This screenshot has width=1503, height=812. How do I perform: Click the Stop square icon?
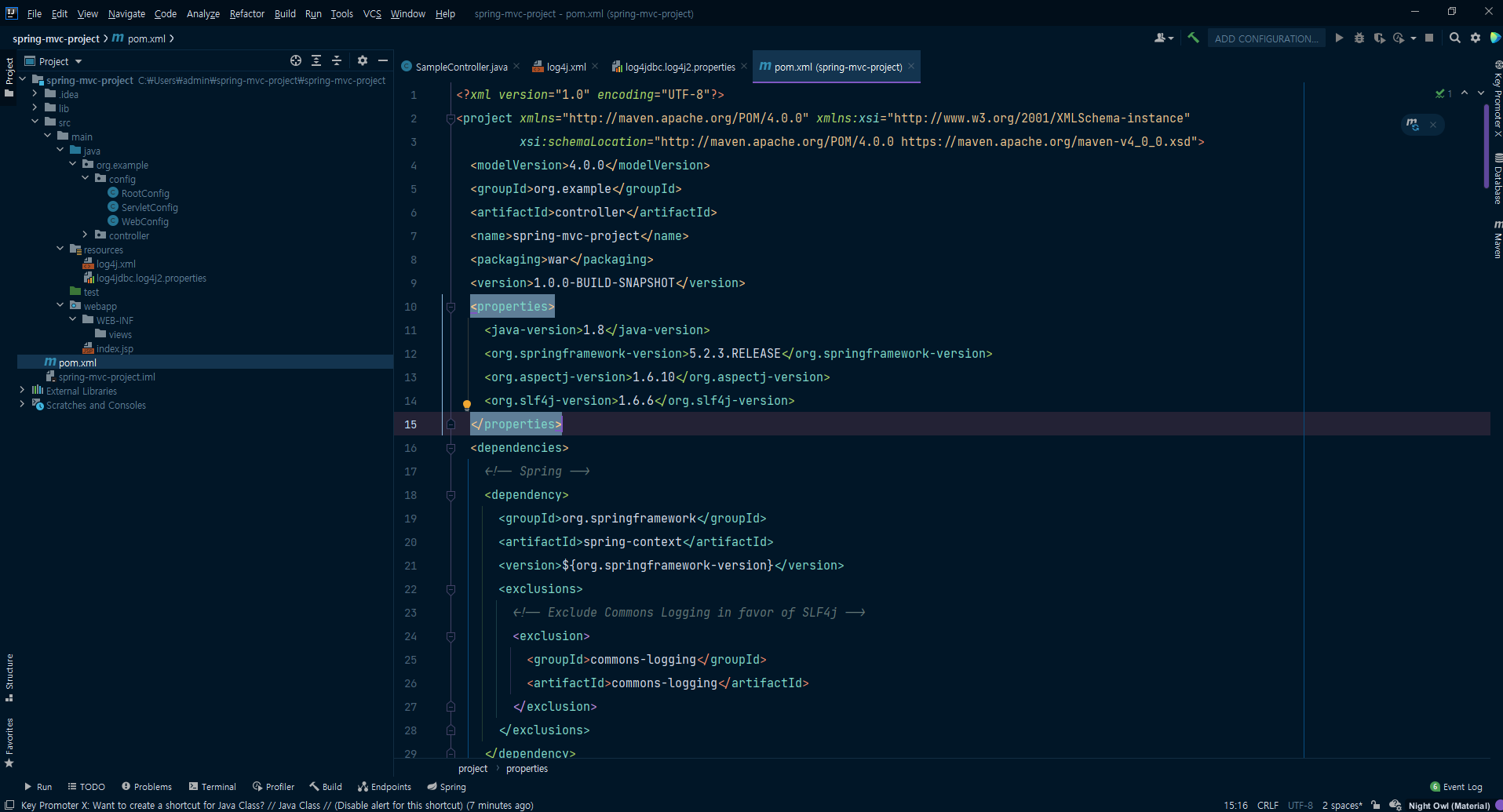pyautogui.click(x=1429, y=38)
